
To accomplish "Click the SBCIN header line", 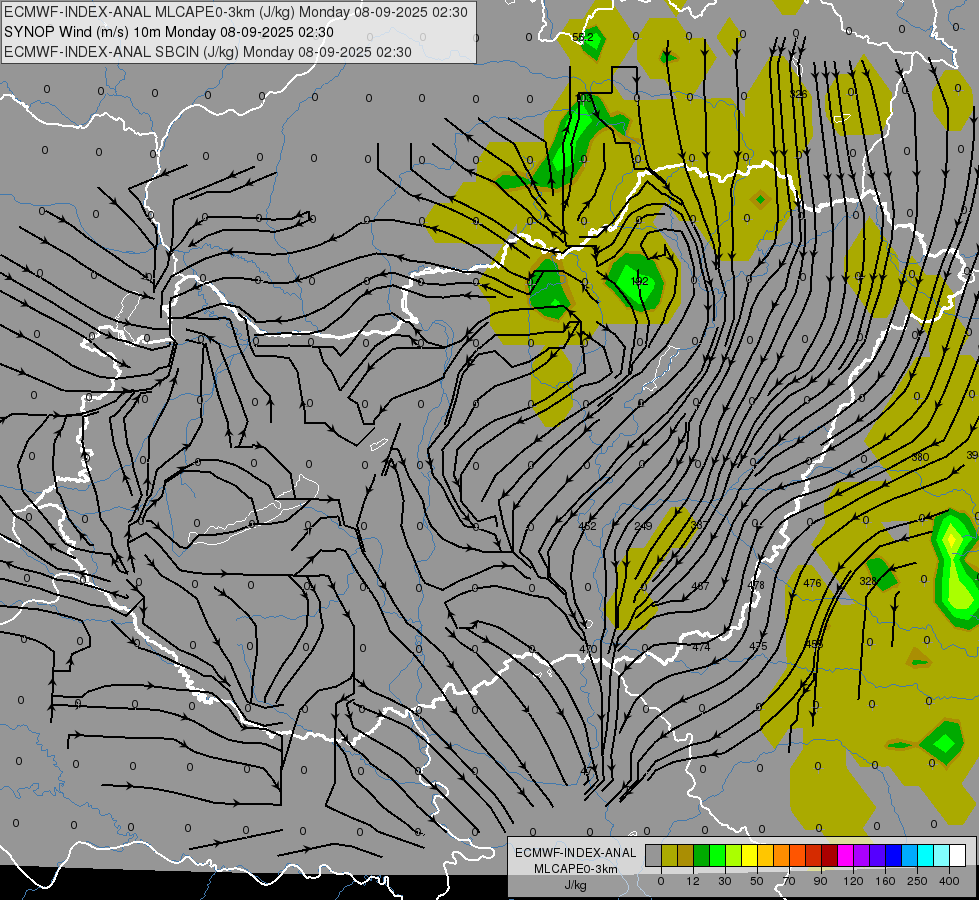I will click(x=208, y=52).
